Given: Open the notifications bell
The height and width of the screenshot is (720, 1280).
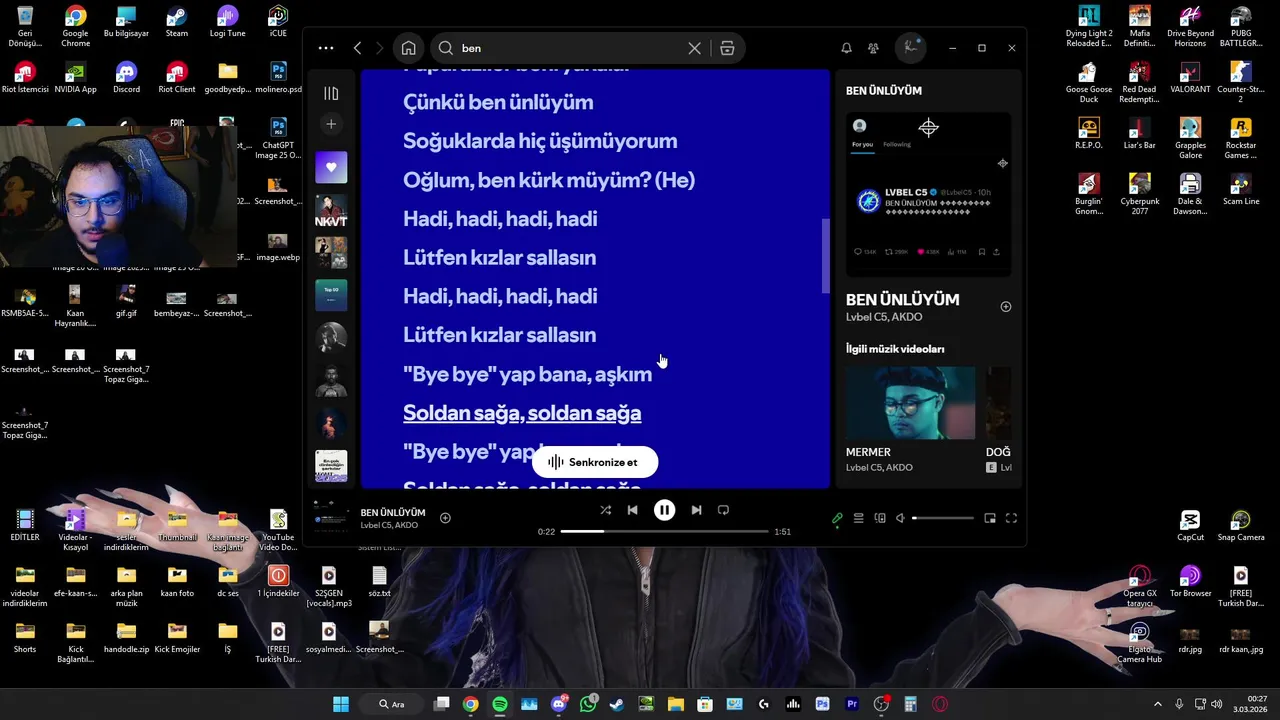Looking at the screenshot, I should (846, 48).
